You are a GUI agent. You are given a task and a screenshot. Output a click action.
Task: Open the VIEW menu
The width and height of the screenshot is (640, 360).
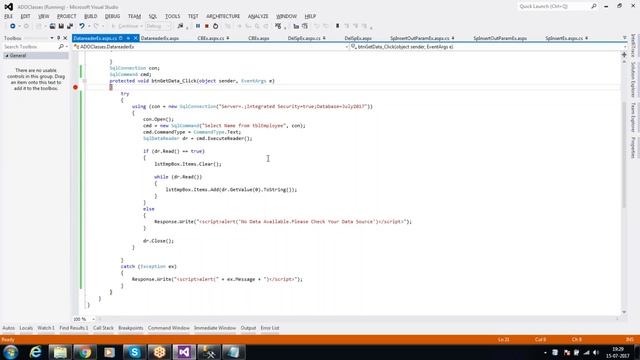pos(44,16)
